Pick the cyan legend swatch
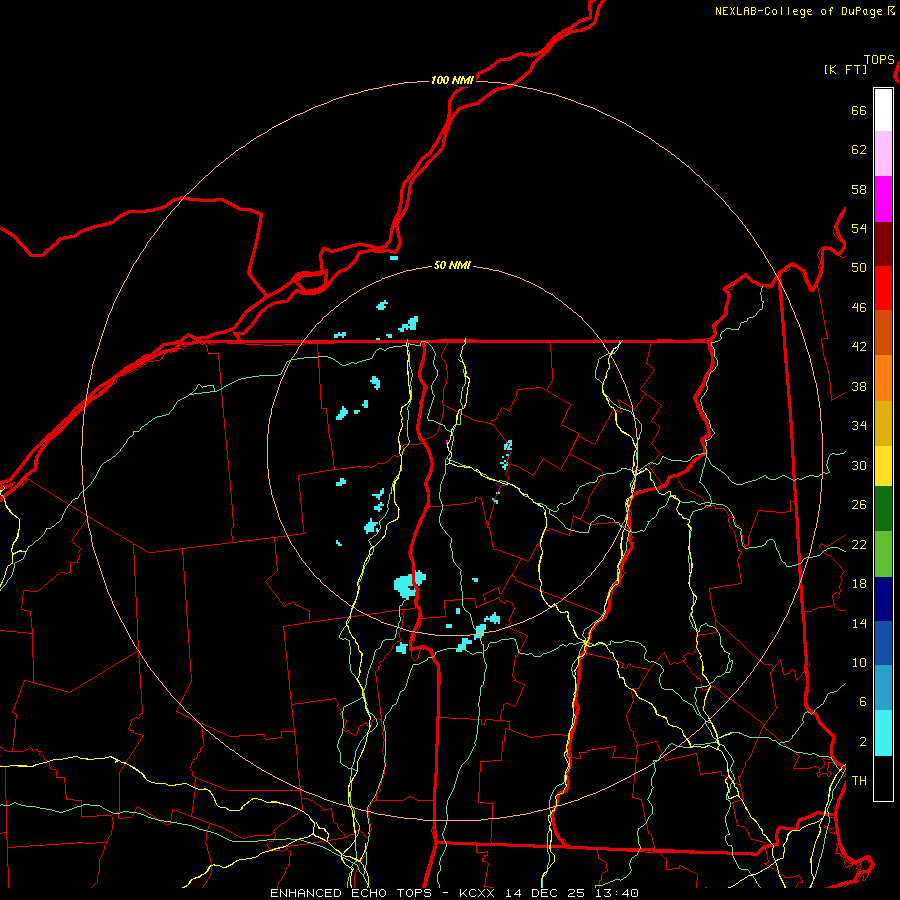900x900 pixels. [x=883, y=733]
